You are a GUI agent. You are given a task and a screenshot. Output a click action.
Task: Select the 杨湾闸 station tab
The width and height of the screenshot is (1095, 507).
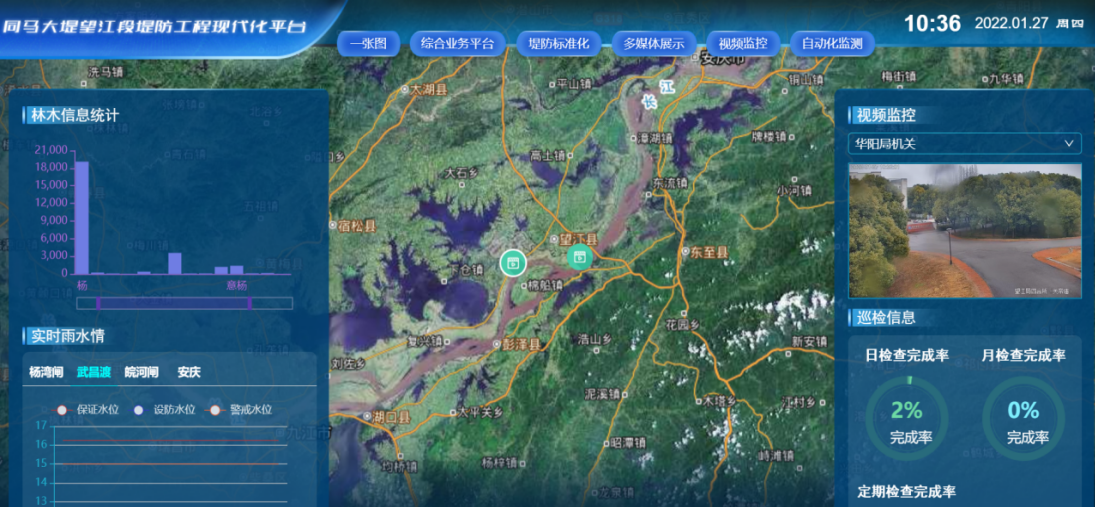pyautogui.click(x=46, y=372)
